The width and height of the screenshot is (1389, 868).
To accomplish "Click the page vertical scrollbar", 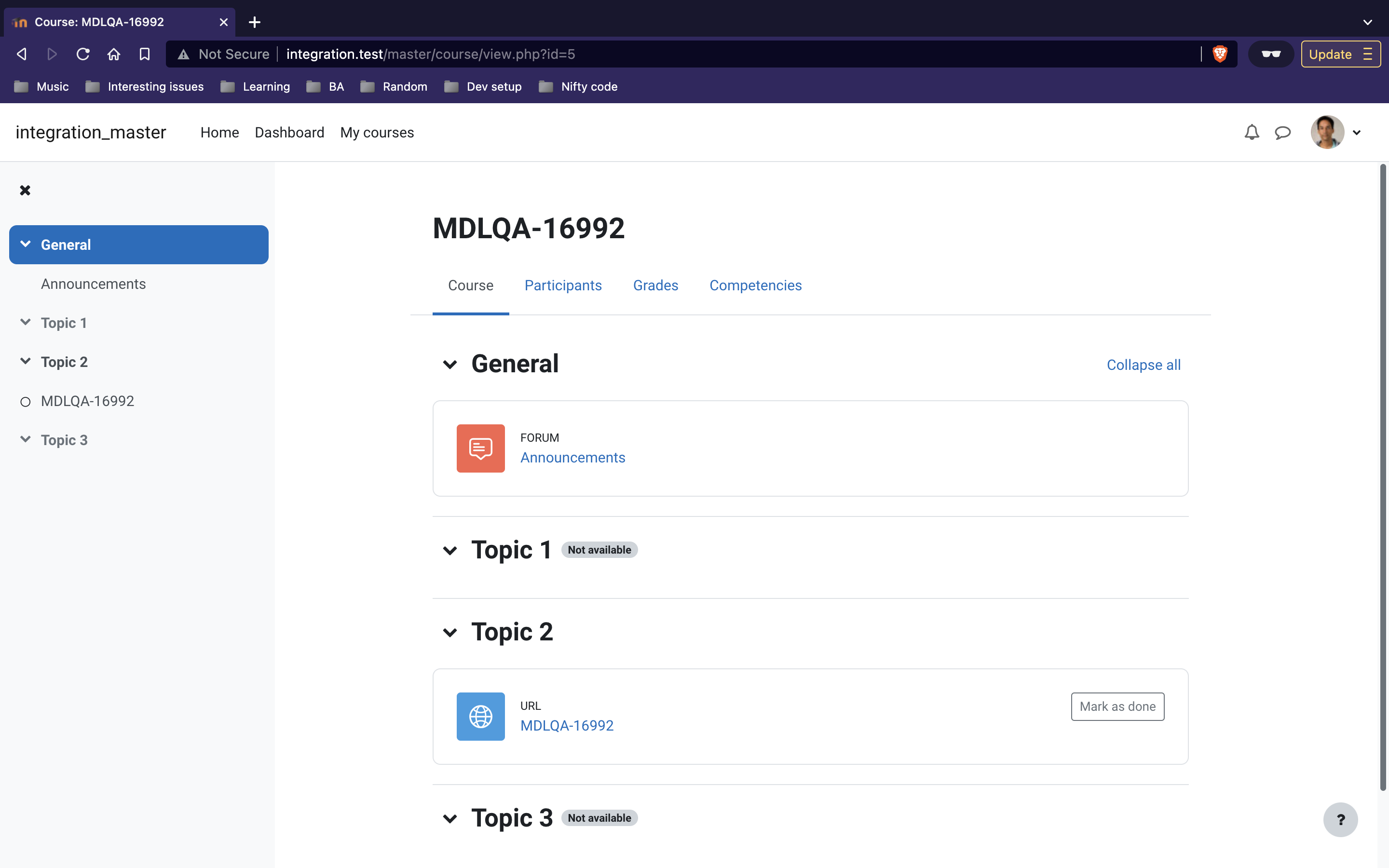I will tap(1383, 477).
